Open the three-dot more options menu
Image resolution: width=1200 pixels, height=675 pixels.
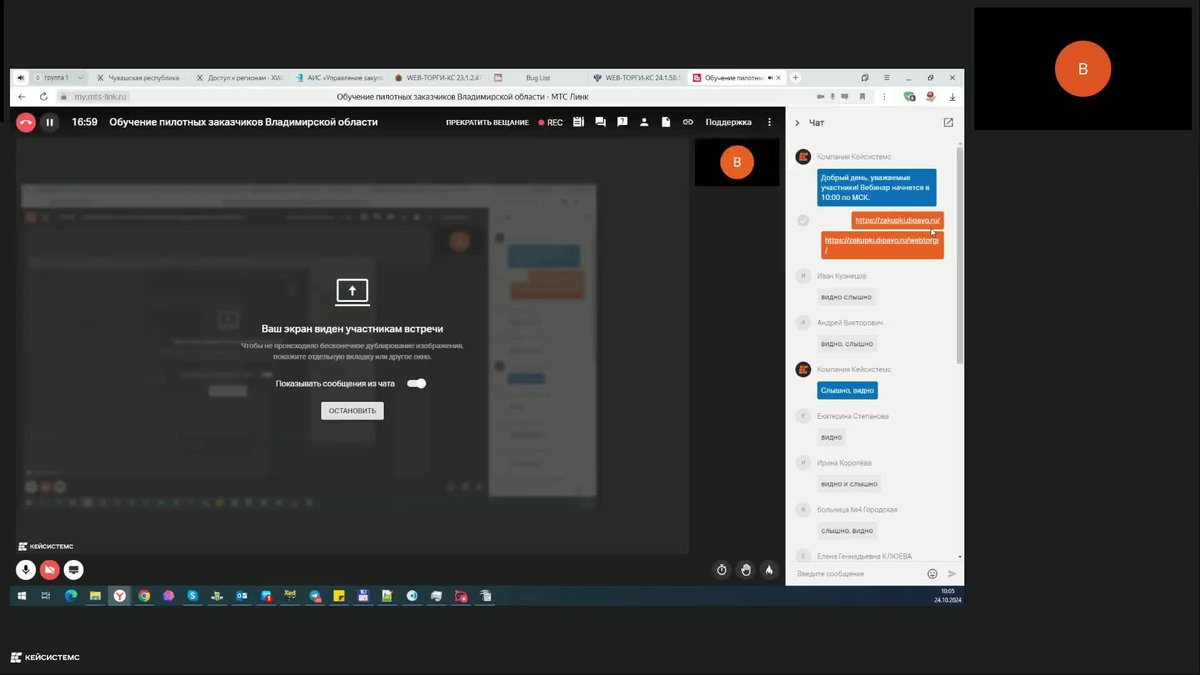coord(769,122)
